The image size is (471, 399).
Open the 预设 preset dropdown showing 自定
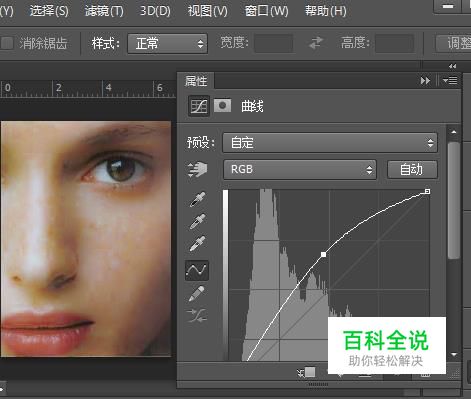(x=330, y=143)
